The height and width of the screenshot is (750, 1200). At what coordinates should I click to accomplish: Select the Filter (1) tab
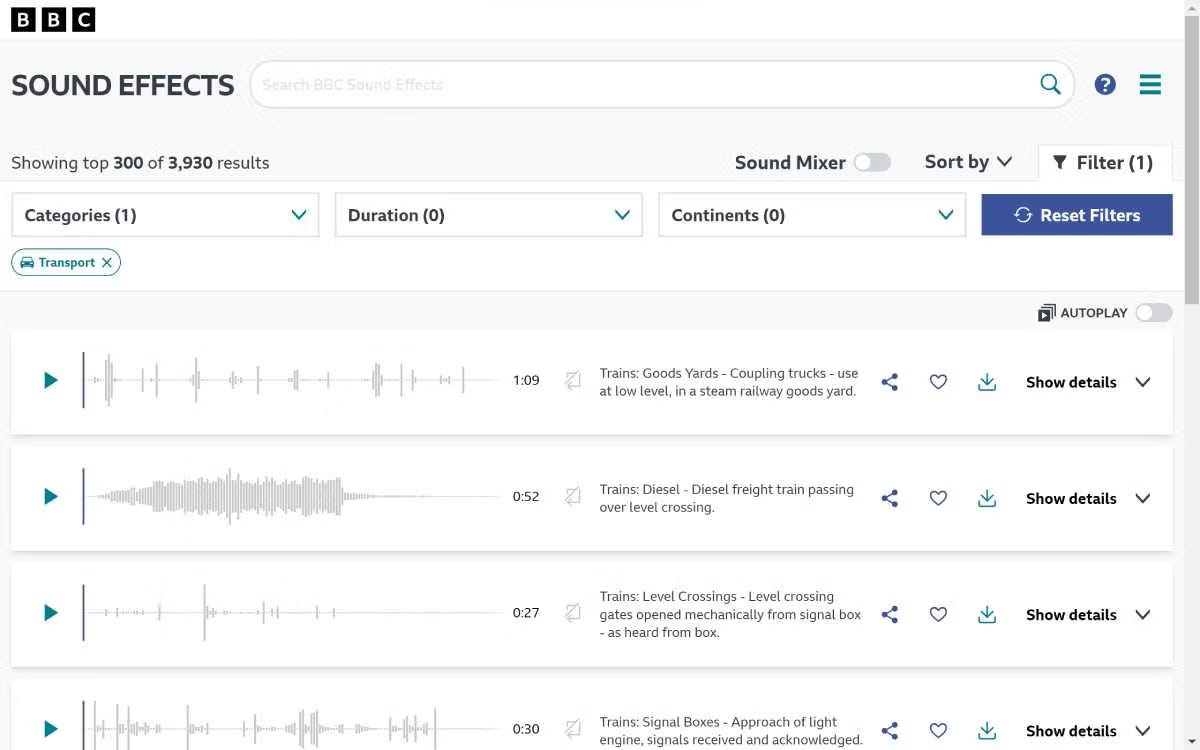(x=1104, y=163)
